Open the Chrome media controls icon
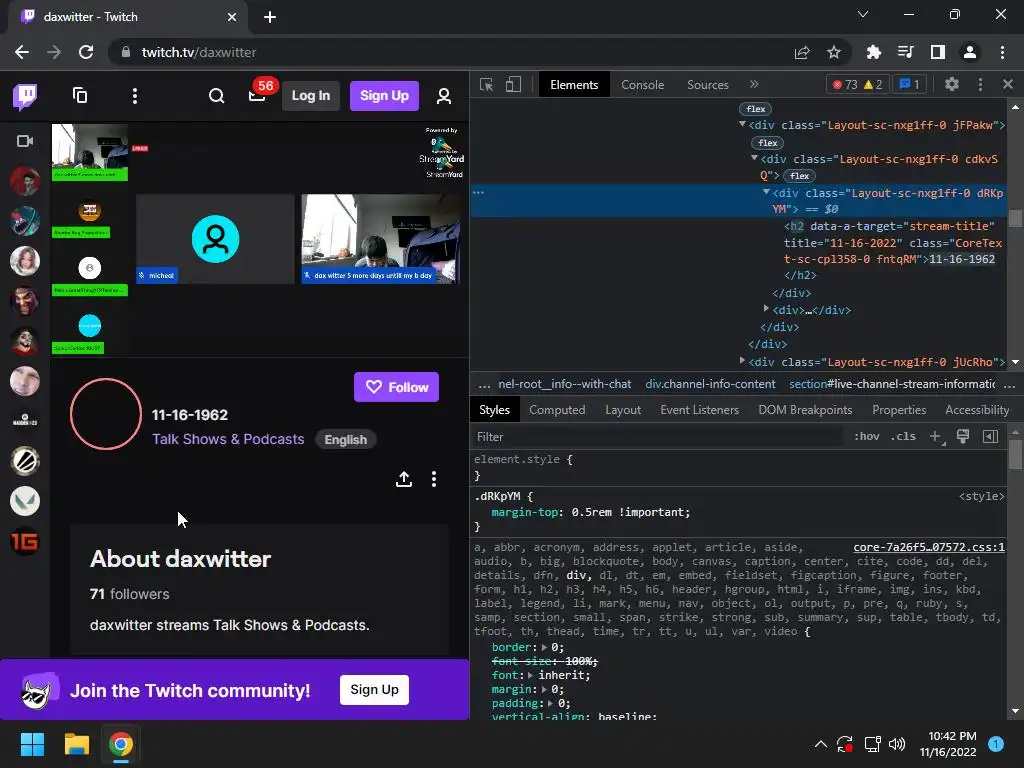Viewport: 1024px width, 768px height. pos(905,52)
